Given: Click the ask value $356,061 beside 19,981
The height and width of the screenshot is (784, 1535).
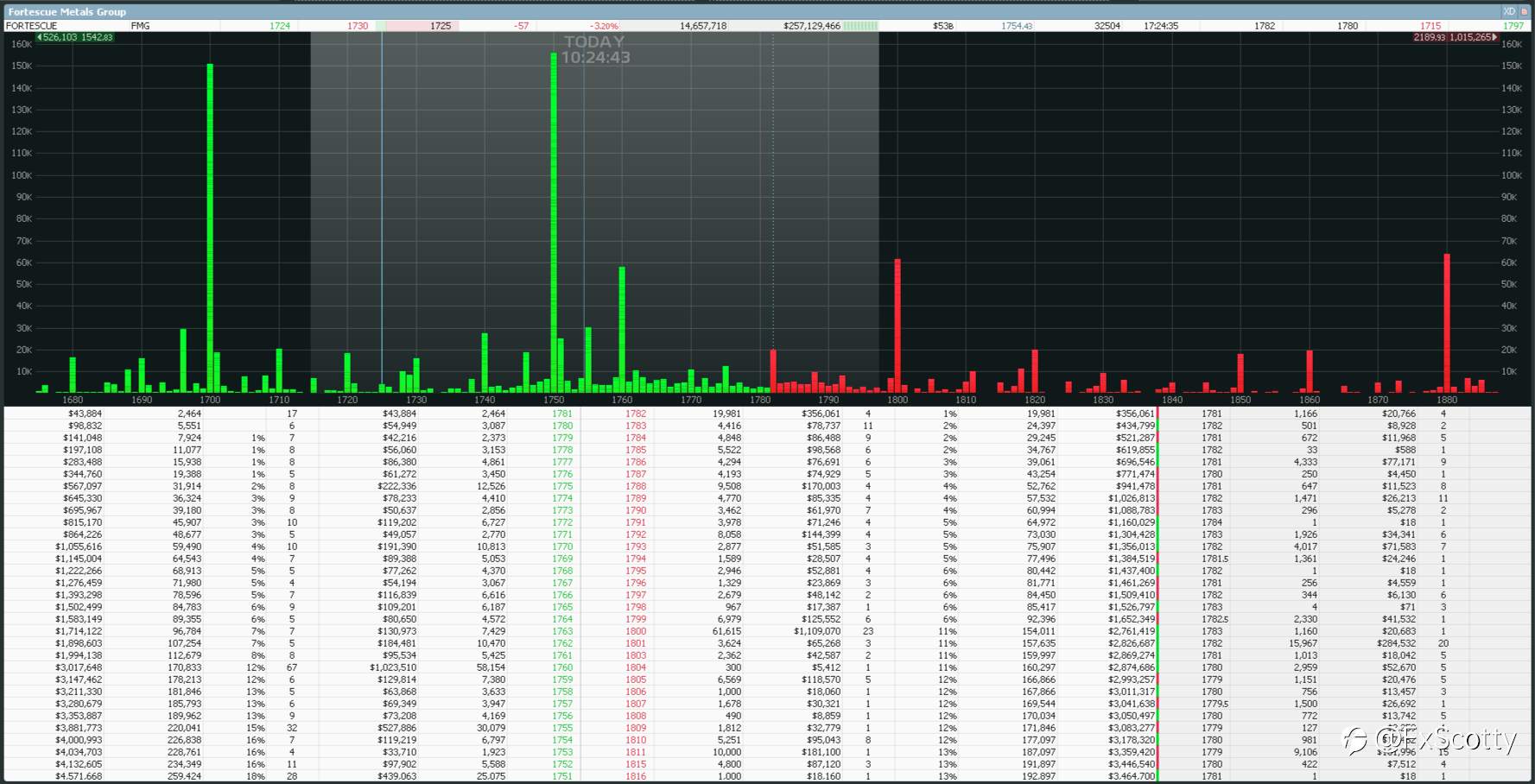Looking at the screenshot, I should [821, 414].
